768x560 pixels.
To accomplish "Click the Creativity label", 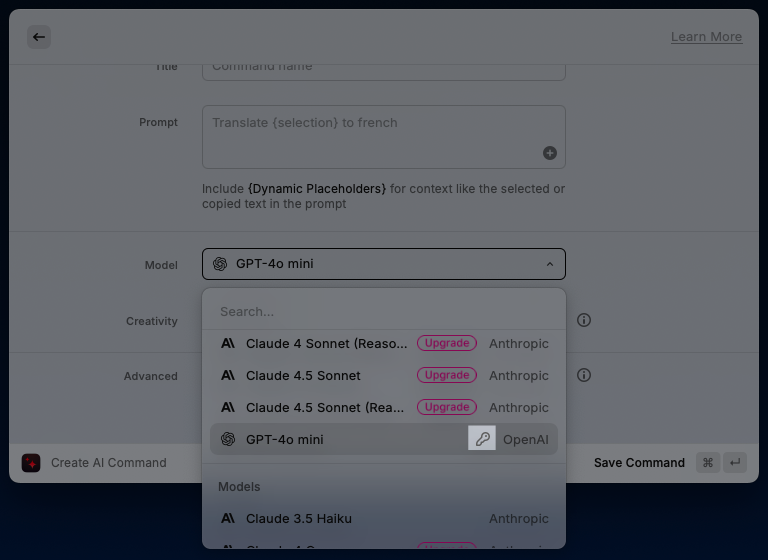I will pyautogui.click(x=152, y=321).
